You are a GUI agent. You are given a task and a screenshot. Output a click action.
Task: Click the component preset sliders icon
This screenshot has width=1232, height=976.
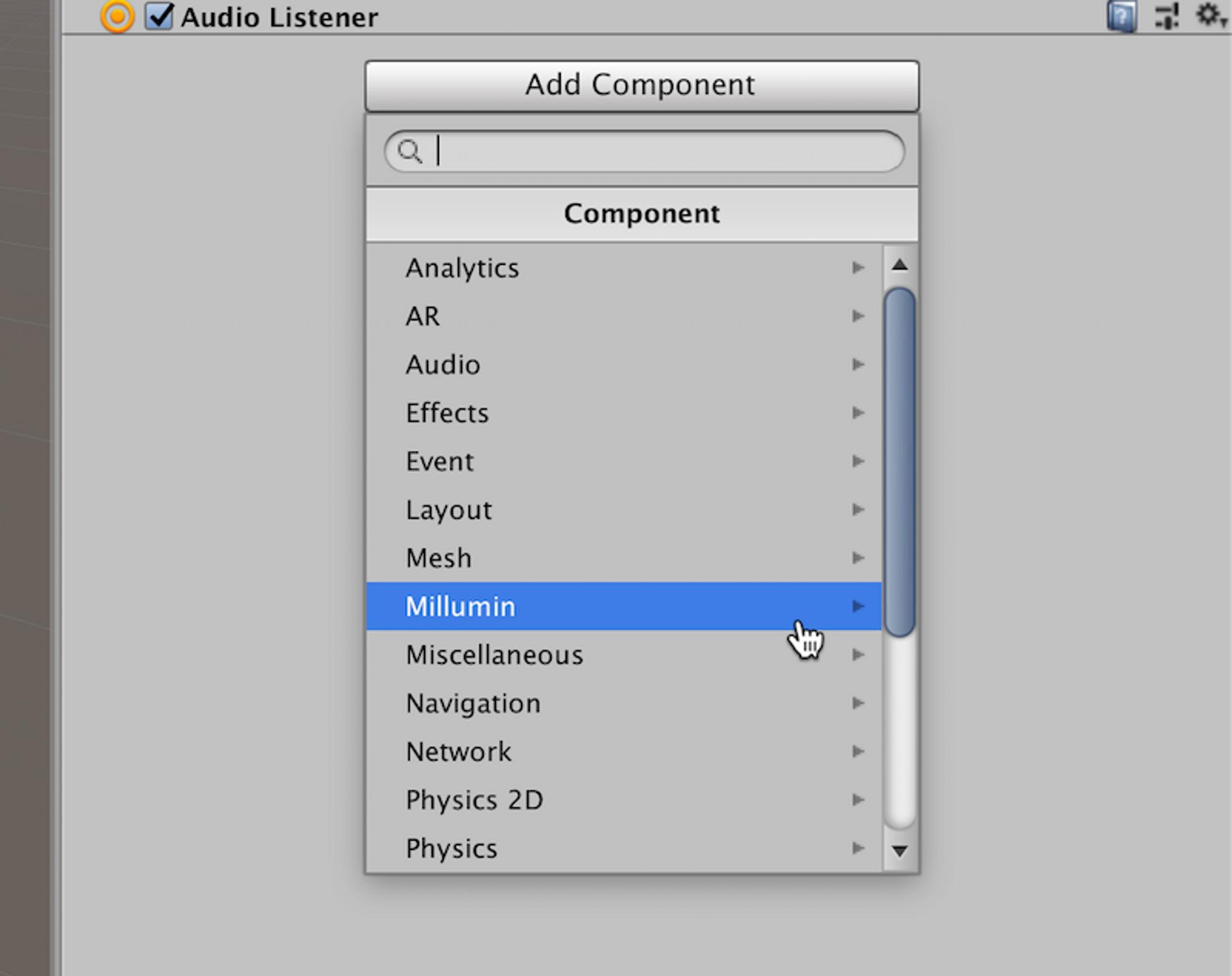(x=1167, y=16)
